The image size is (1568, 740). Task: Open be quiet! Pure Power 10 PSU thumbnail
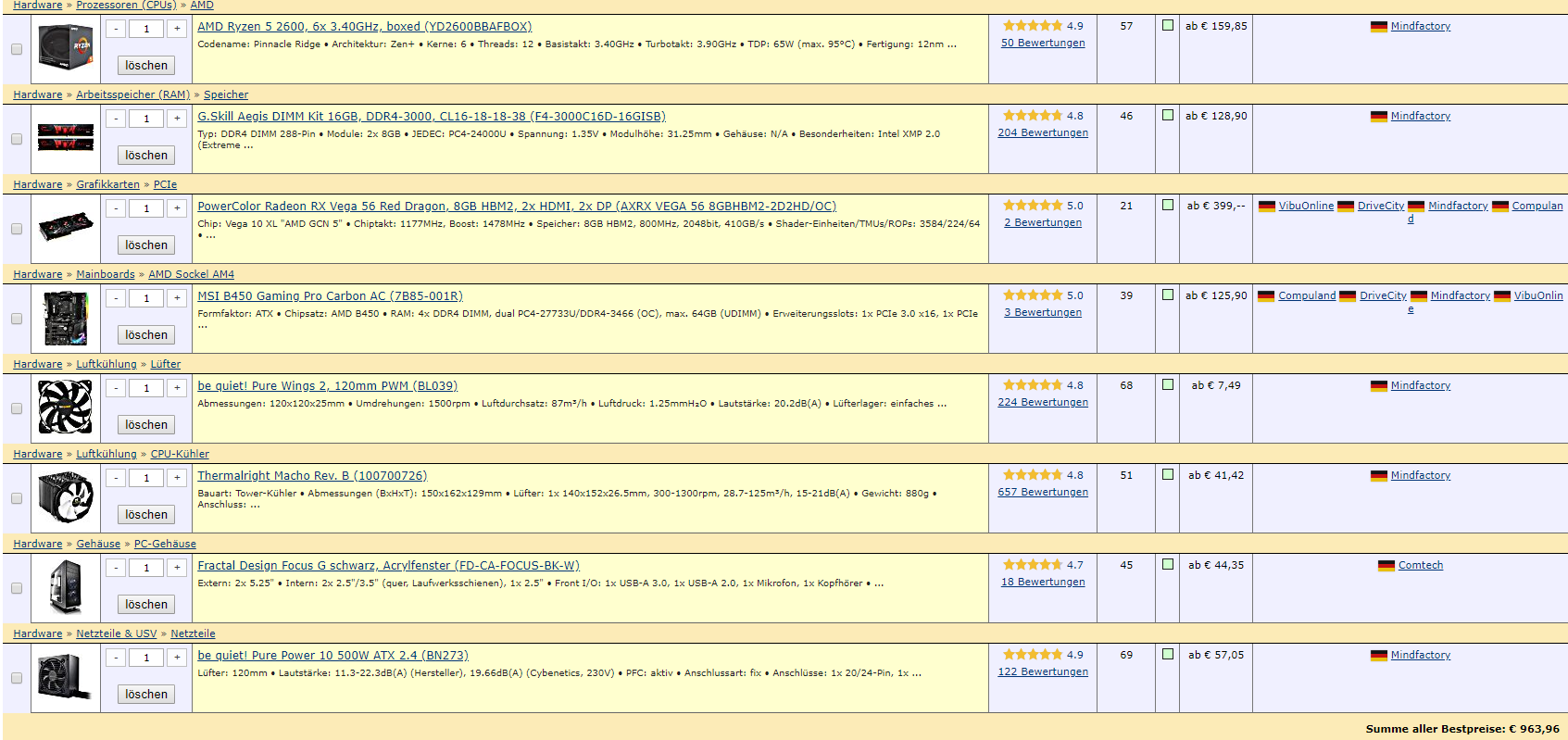pos(66,677)
